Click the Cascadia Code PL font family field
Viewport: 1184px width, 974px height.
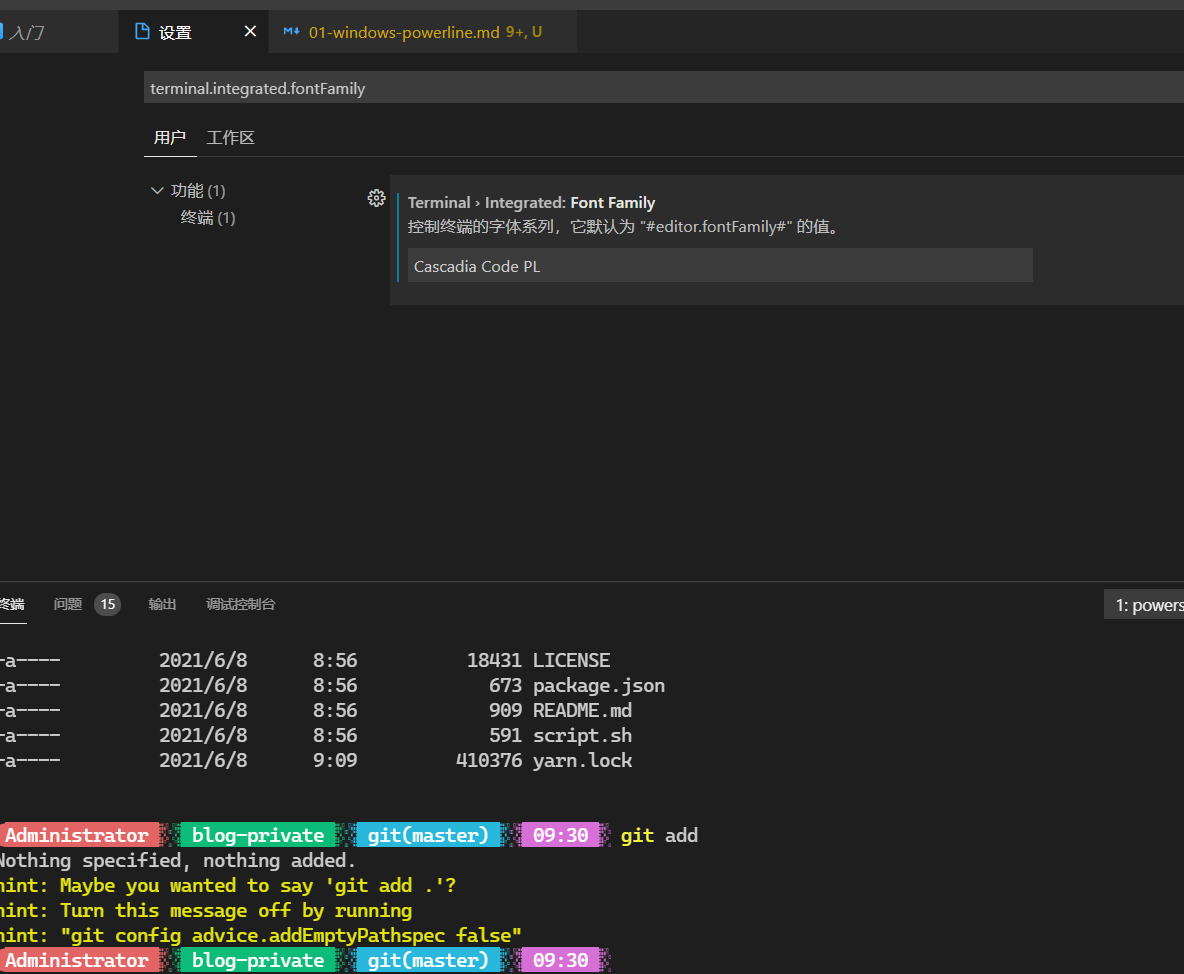(x=719, y=266)
